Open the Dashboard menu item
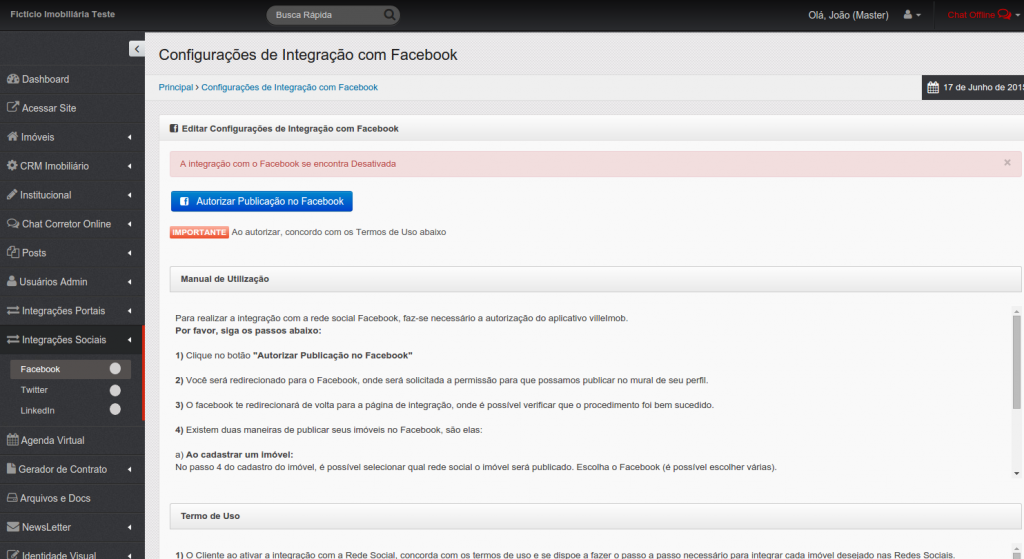This screenshot has height=559, width=1024. (x=72, y=79)
